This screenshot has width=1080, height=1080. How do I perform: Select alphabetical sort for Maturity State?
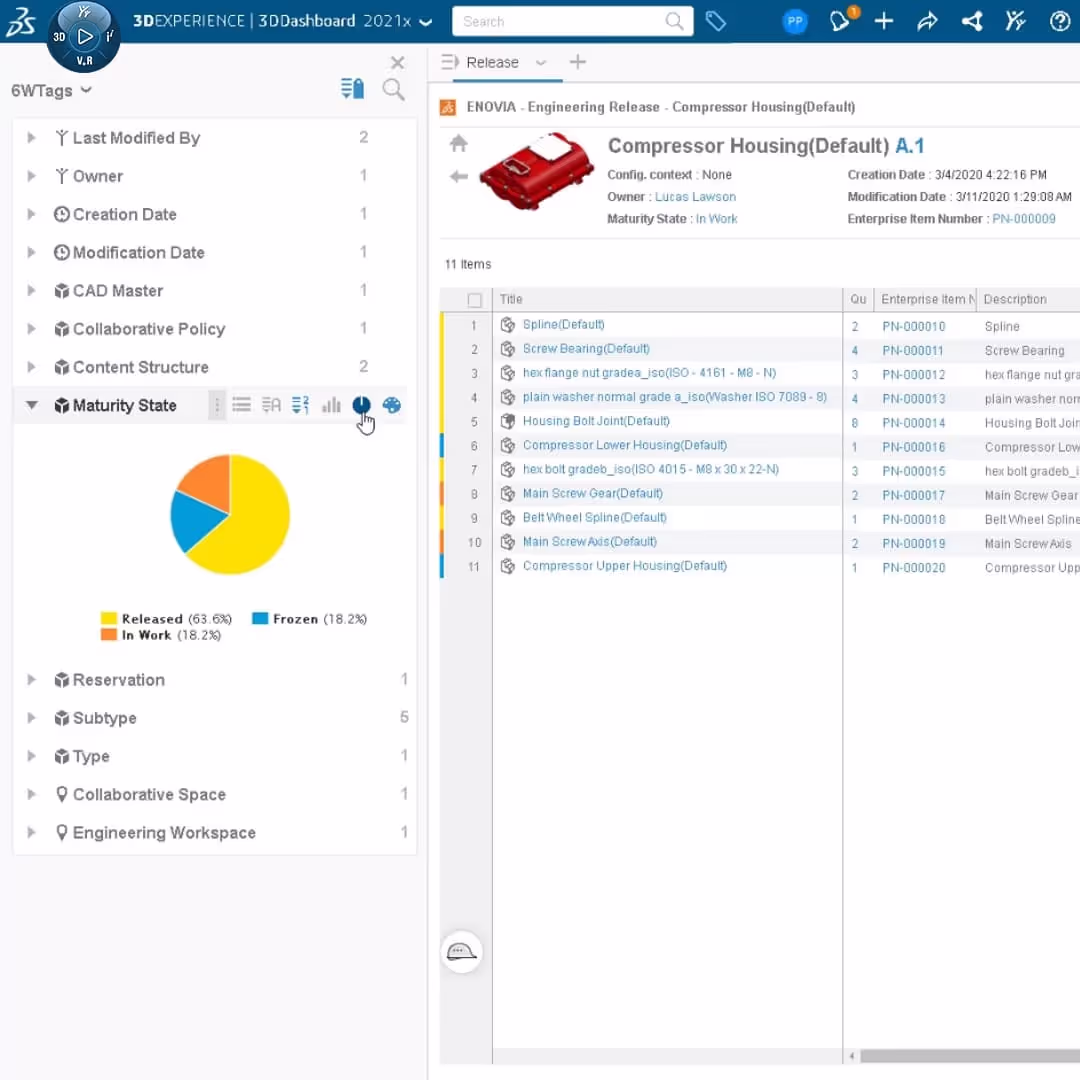coord(271,405)
